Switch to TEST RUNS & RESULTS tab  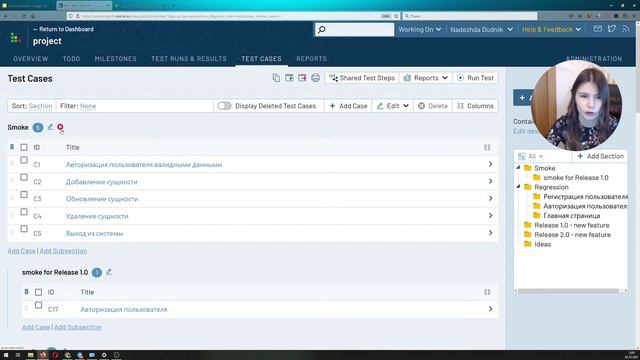[189, 59]
